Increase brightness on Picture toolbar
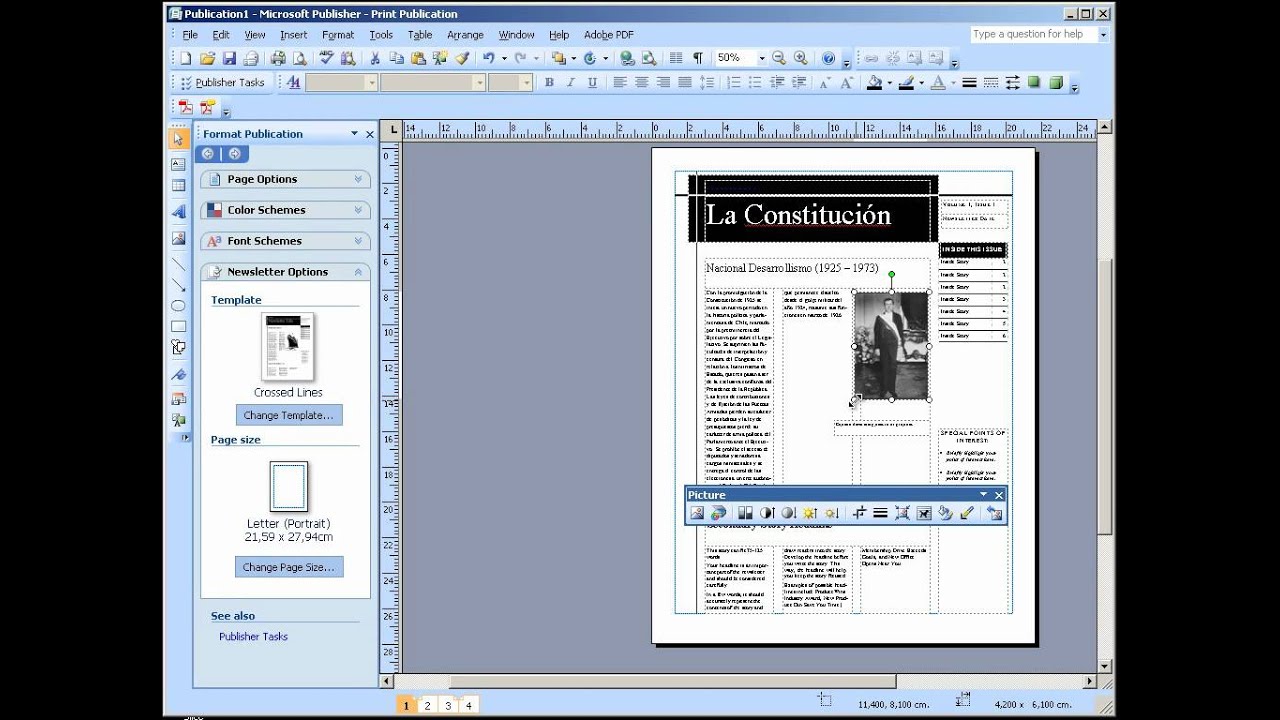 point(810,513)
